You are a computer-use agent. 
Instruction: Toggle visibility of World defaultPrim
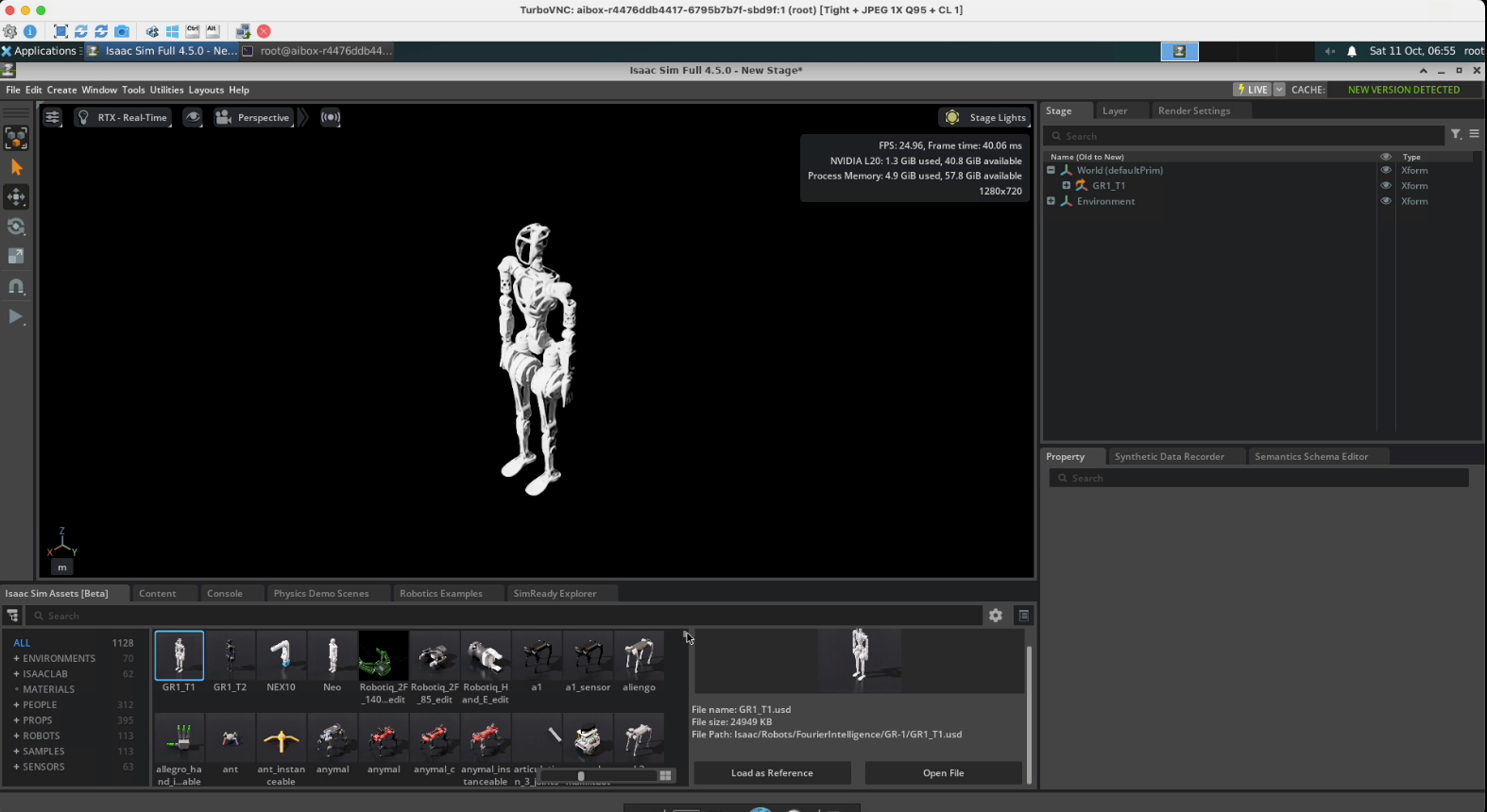coord(1386,171)
